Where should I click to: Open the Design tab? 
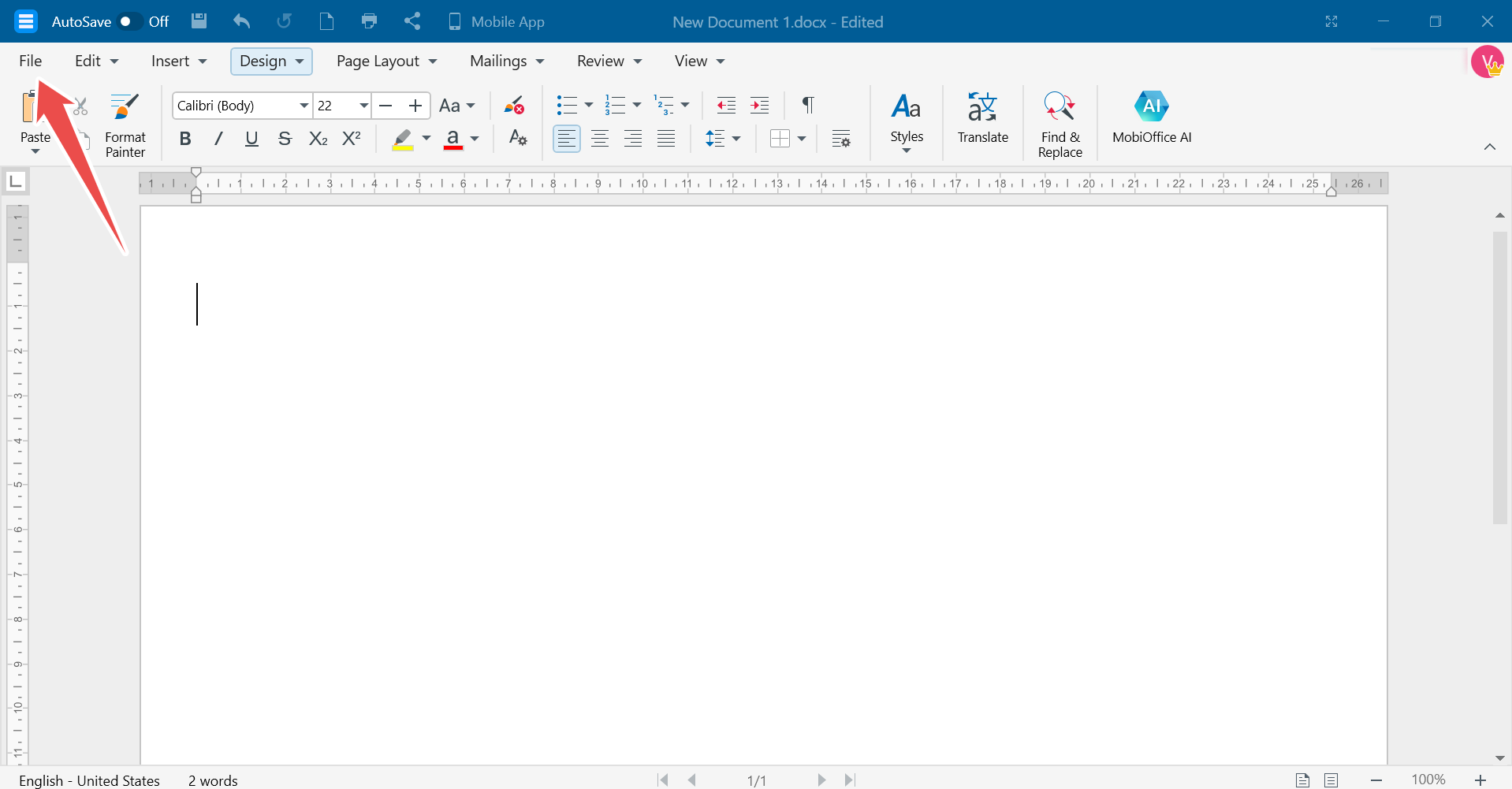tap(271, 61)
